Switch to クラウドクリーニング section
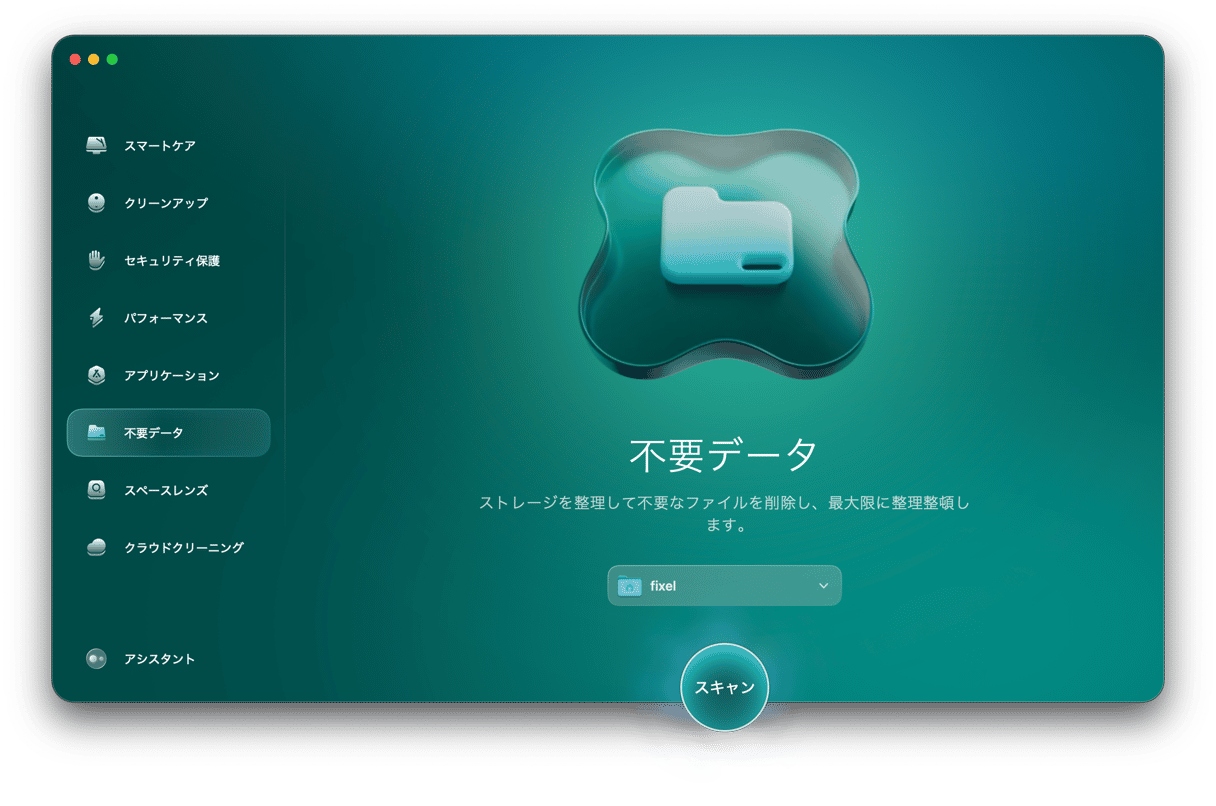Viewport: 1216px width, 806px height. coord(184,548)
